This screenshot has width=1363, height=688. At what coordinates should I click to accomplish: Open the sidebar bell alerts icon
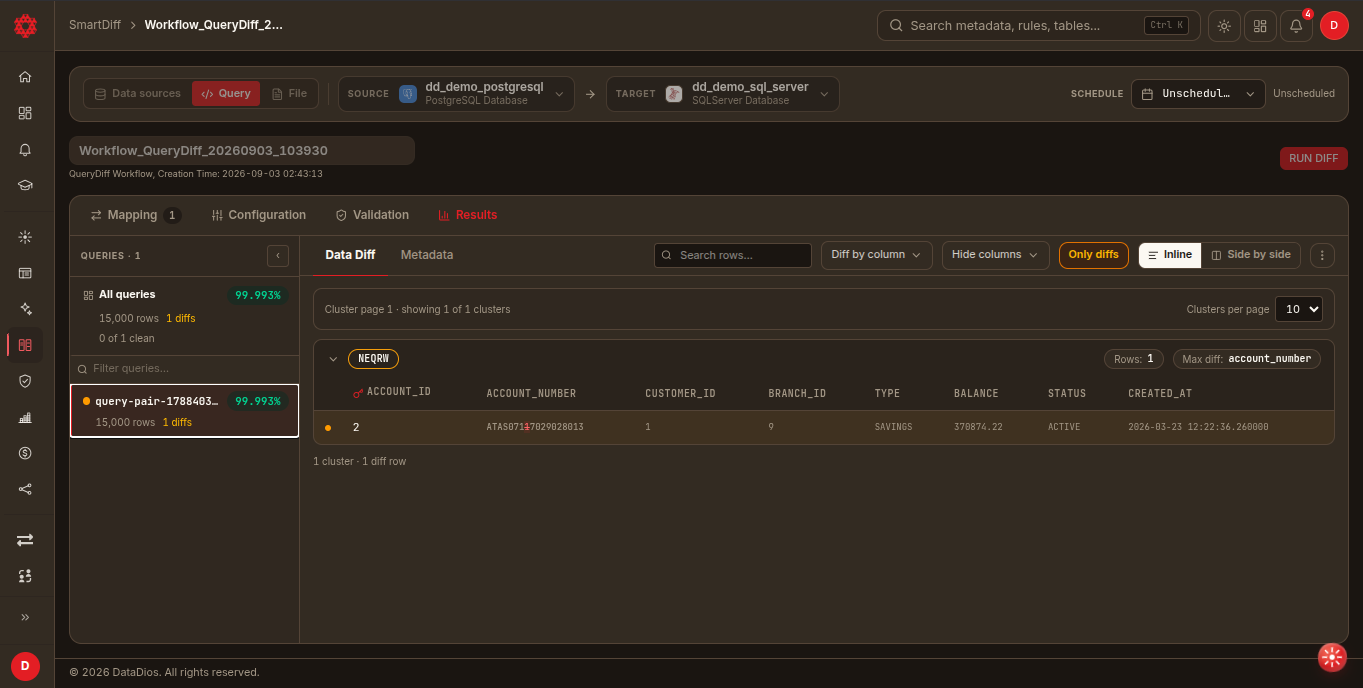[25, 149]
